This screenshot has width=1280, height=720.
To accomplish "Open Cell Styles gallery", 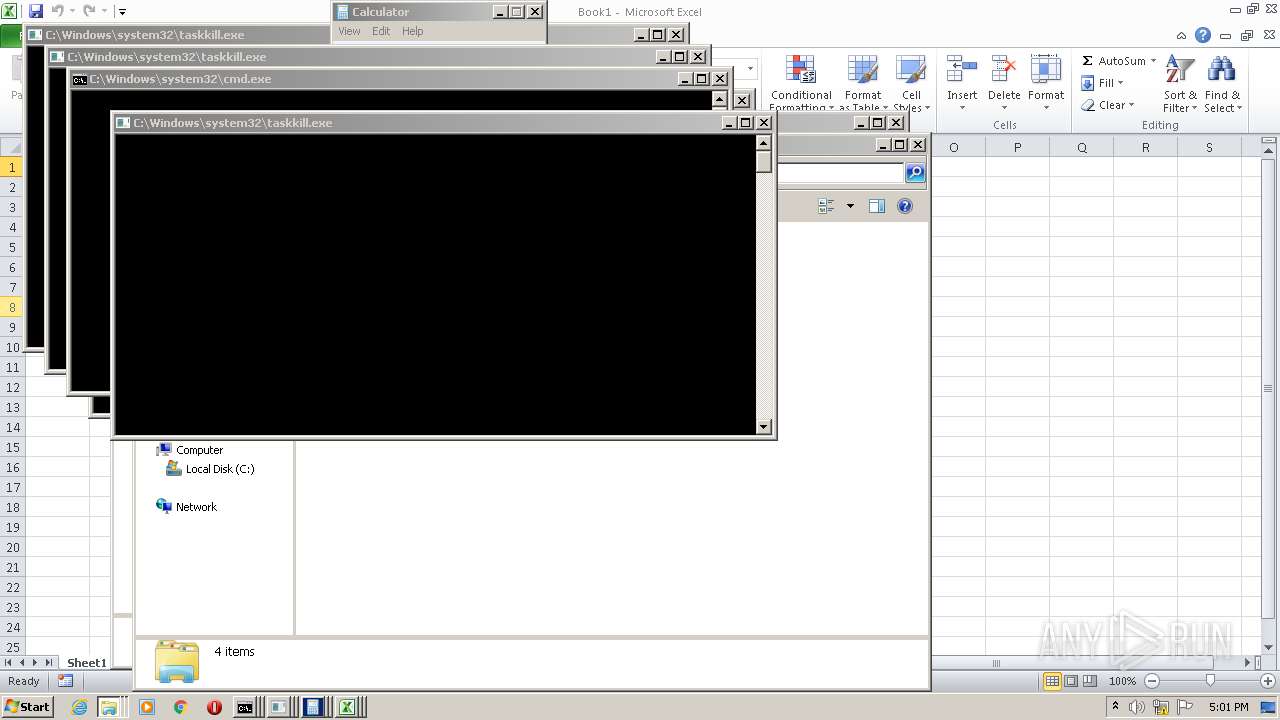I will point(910,82).
